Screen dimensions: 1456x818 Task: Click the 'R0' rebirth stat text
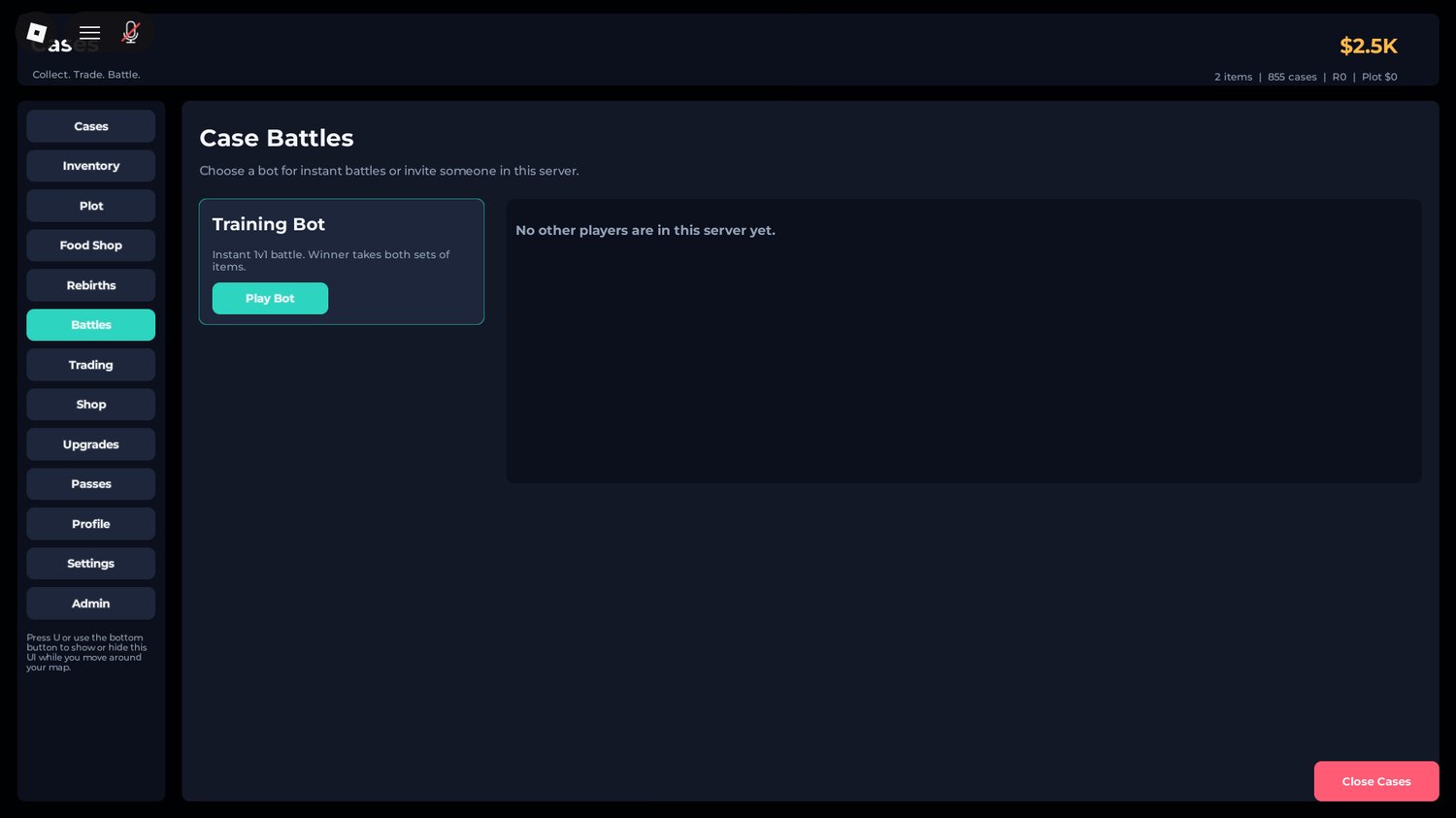pyautogui.click(x=1340, y=77)
